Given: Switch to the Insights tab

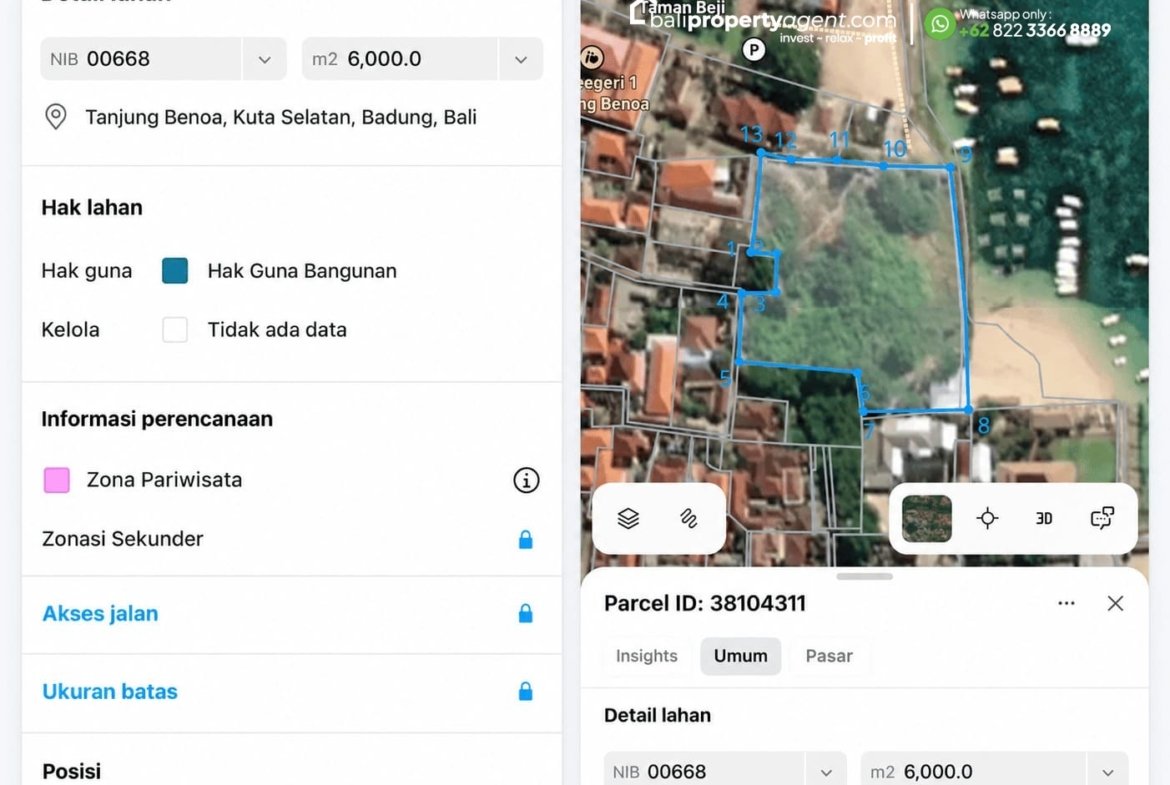Looking at the screenshot, I should click(x=647, y=656).
